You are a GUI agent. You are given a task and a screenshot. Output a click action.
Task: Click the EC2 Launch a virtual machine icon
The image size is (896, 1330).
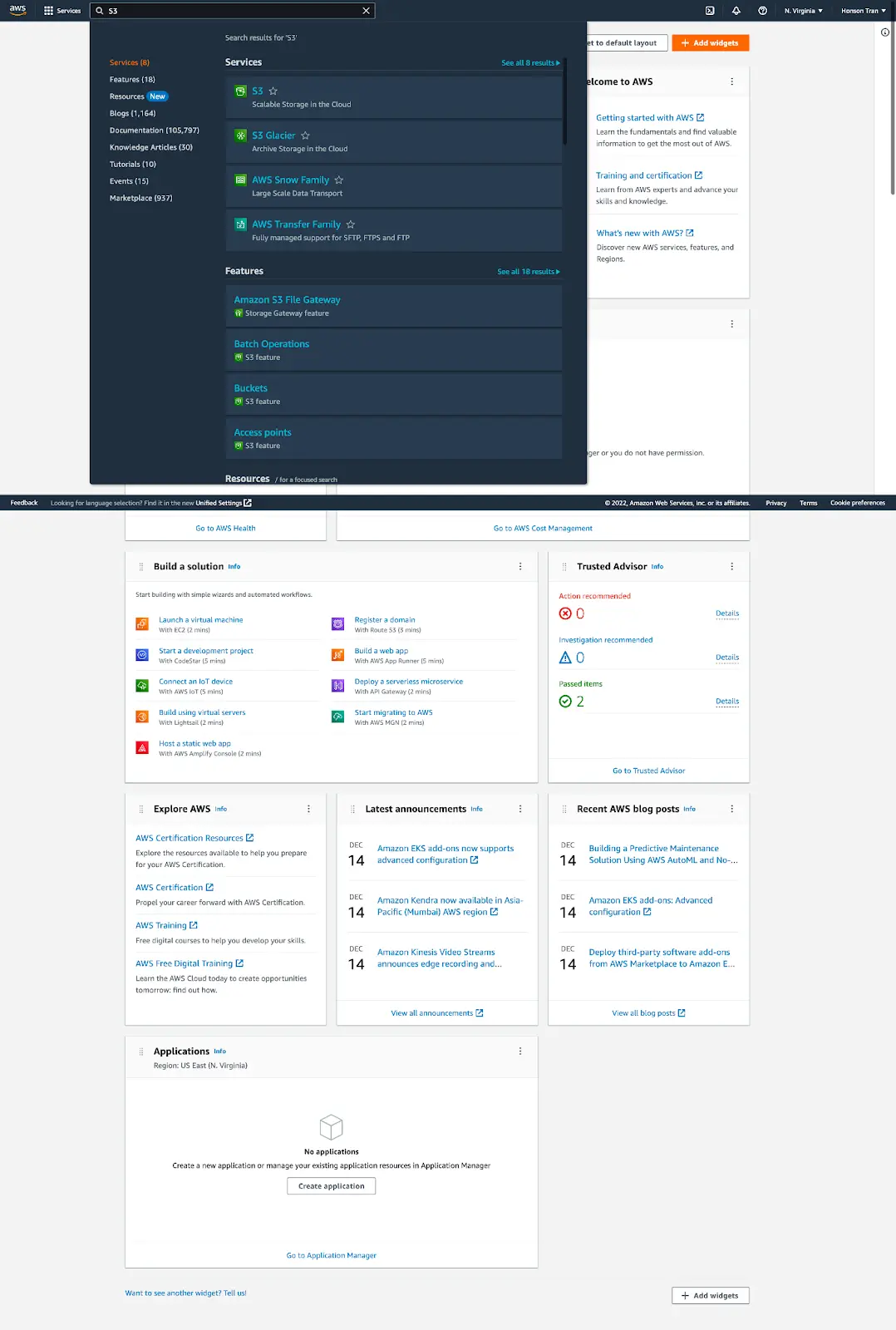pos(142,624)
